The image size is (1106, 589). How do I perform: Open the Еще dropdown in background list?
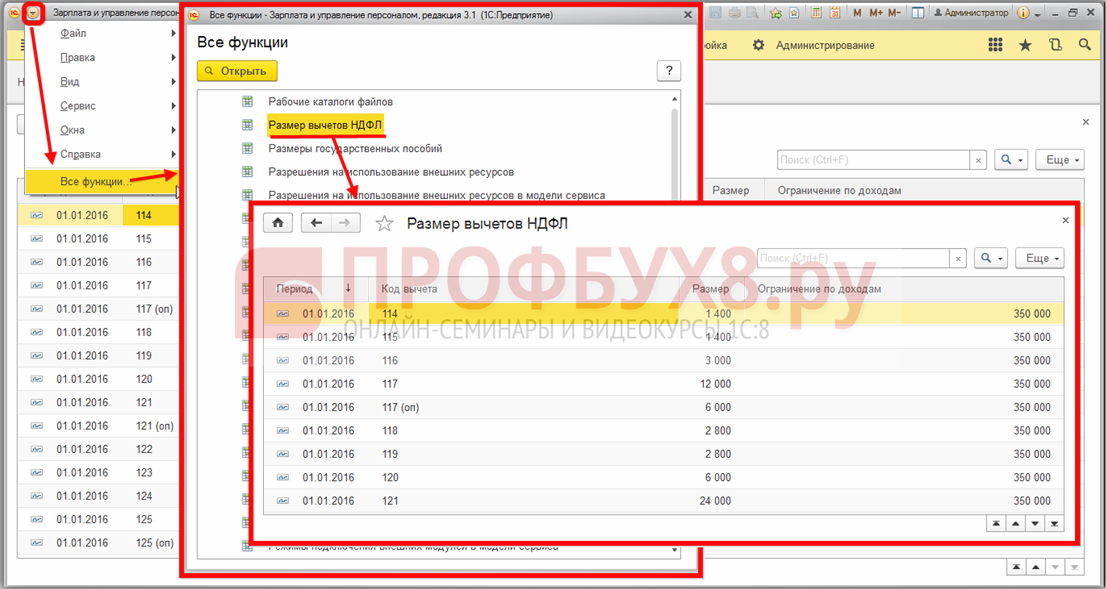1059,160
